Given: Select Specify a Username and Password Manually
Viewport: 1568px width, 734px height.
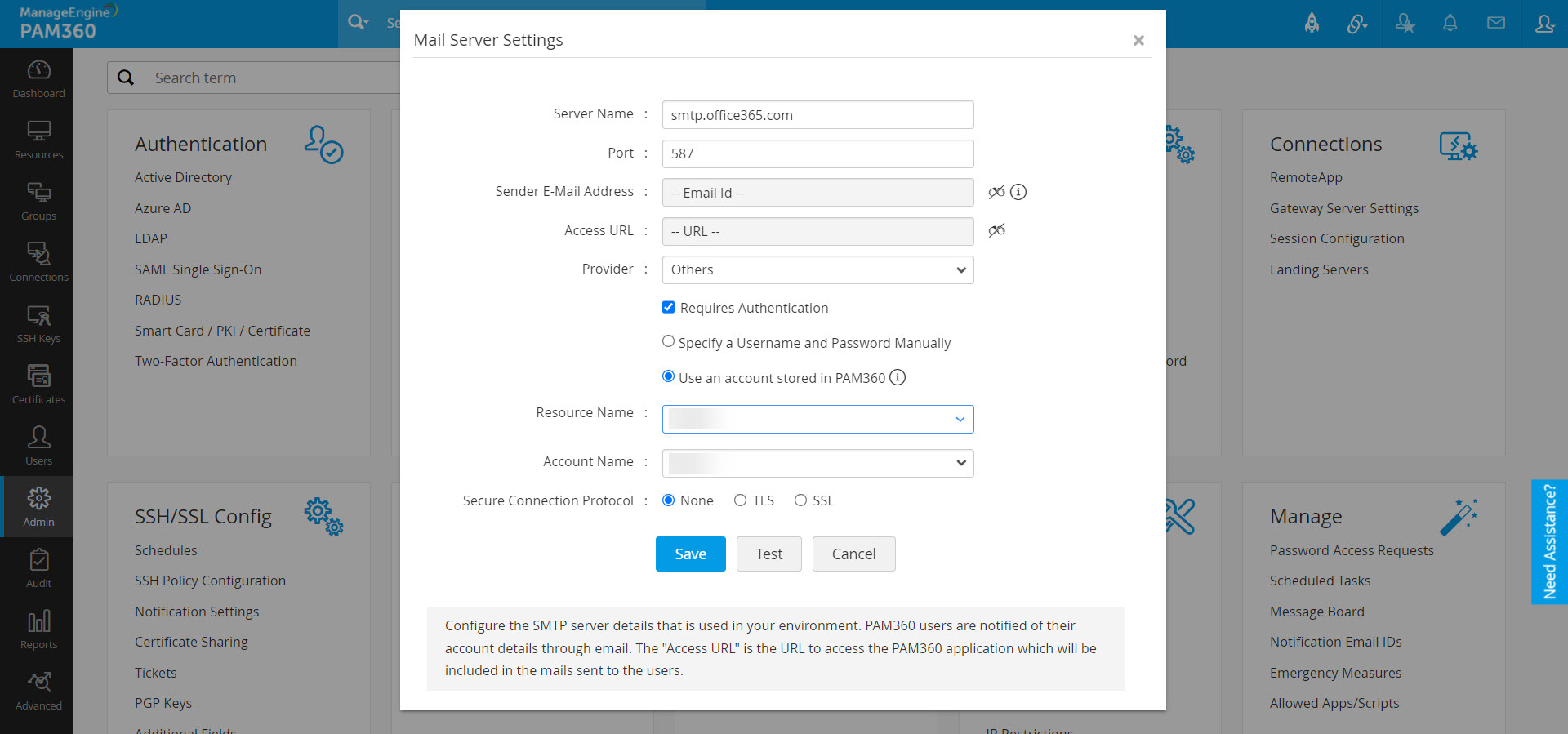Looking at the screenshot, I should click(x=668, y=341).
